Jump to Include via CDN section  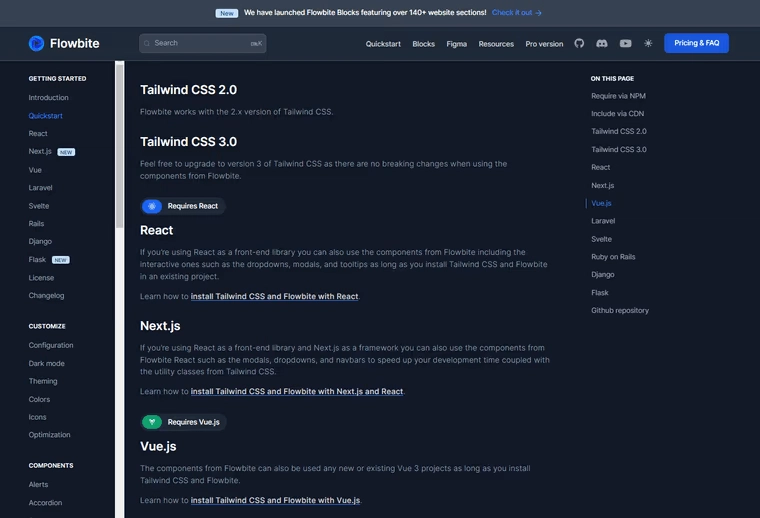(x=618, y=113)
